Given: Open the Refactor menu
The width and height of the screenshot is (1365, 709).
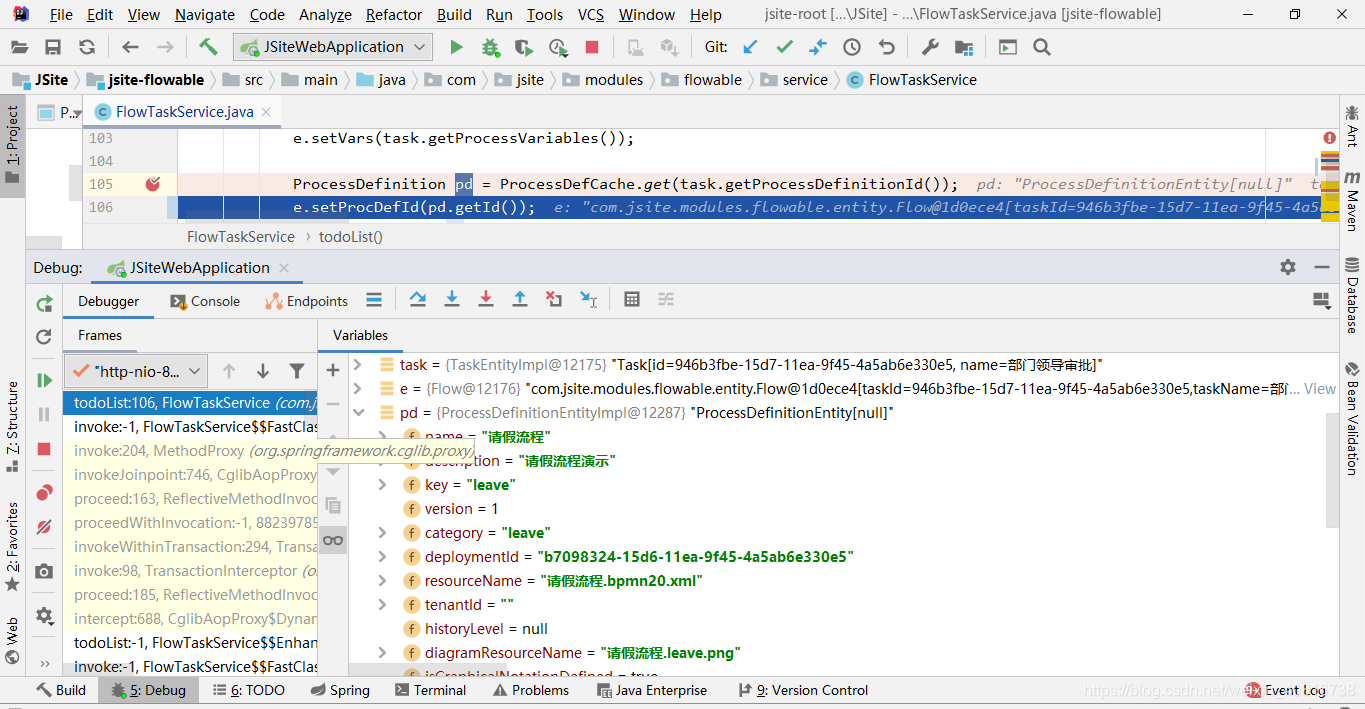Looking at the screenshot, I should 394,15.
